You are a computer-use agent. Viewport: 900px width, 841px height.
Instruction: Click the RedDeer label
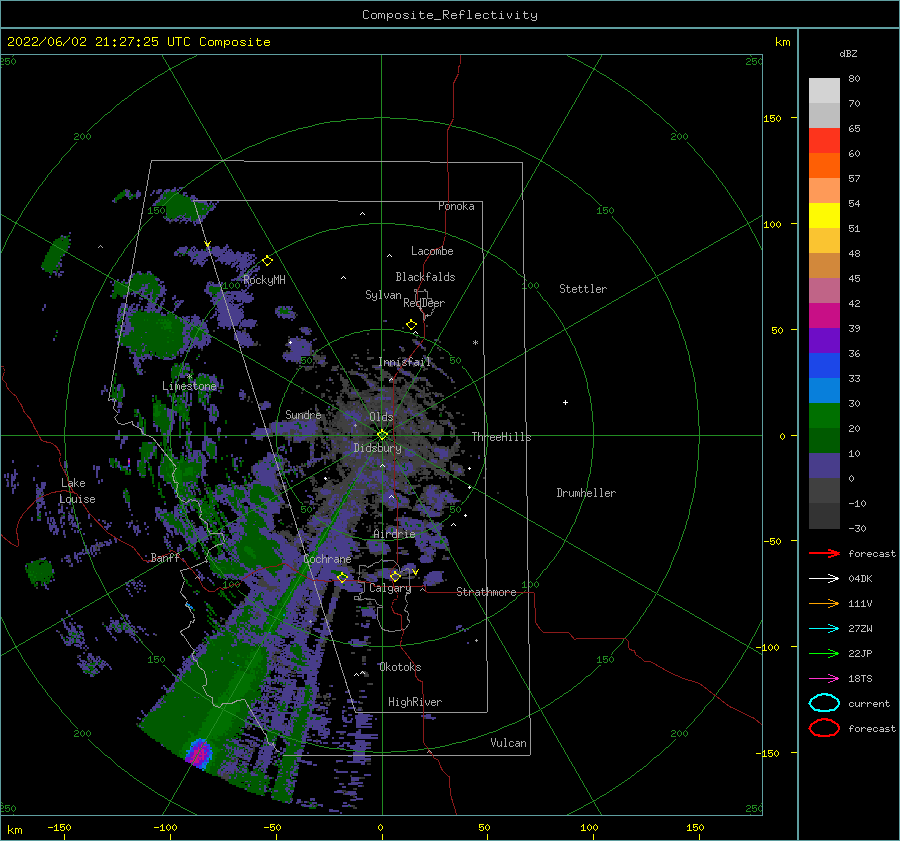[x=424, y=303]
